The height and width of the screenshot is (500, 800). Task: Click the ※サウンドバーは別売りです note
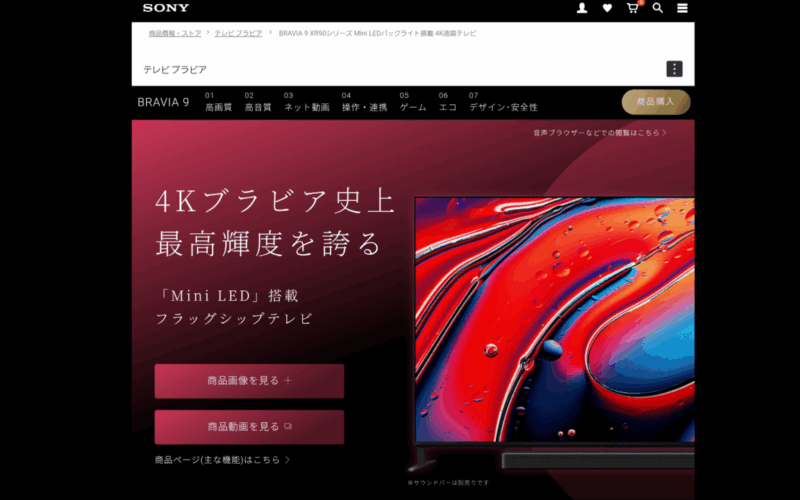tap(448, 483)
